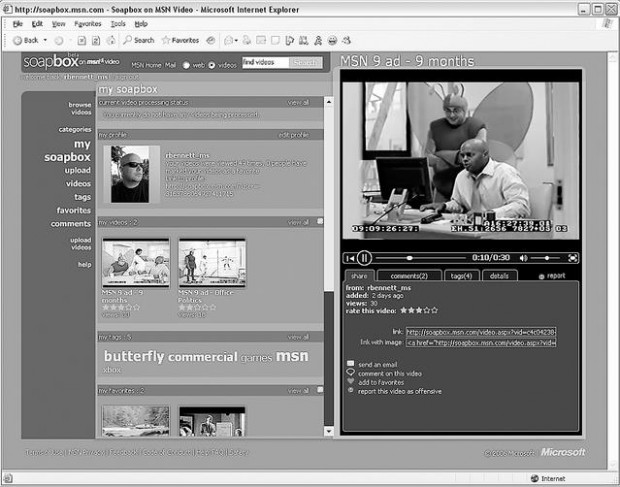The image size is (620, 487).
Task: Open the Favorites menu
Action: (88, 24)
